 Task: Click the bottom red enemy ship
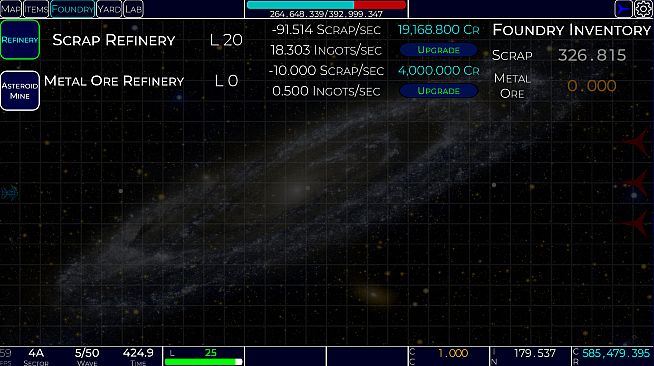click(x=637, y=223)
